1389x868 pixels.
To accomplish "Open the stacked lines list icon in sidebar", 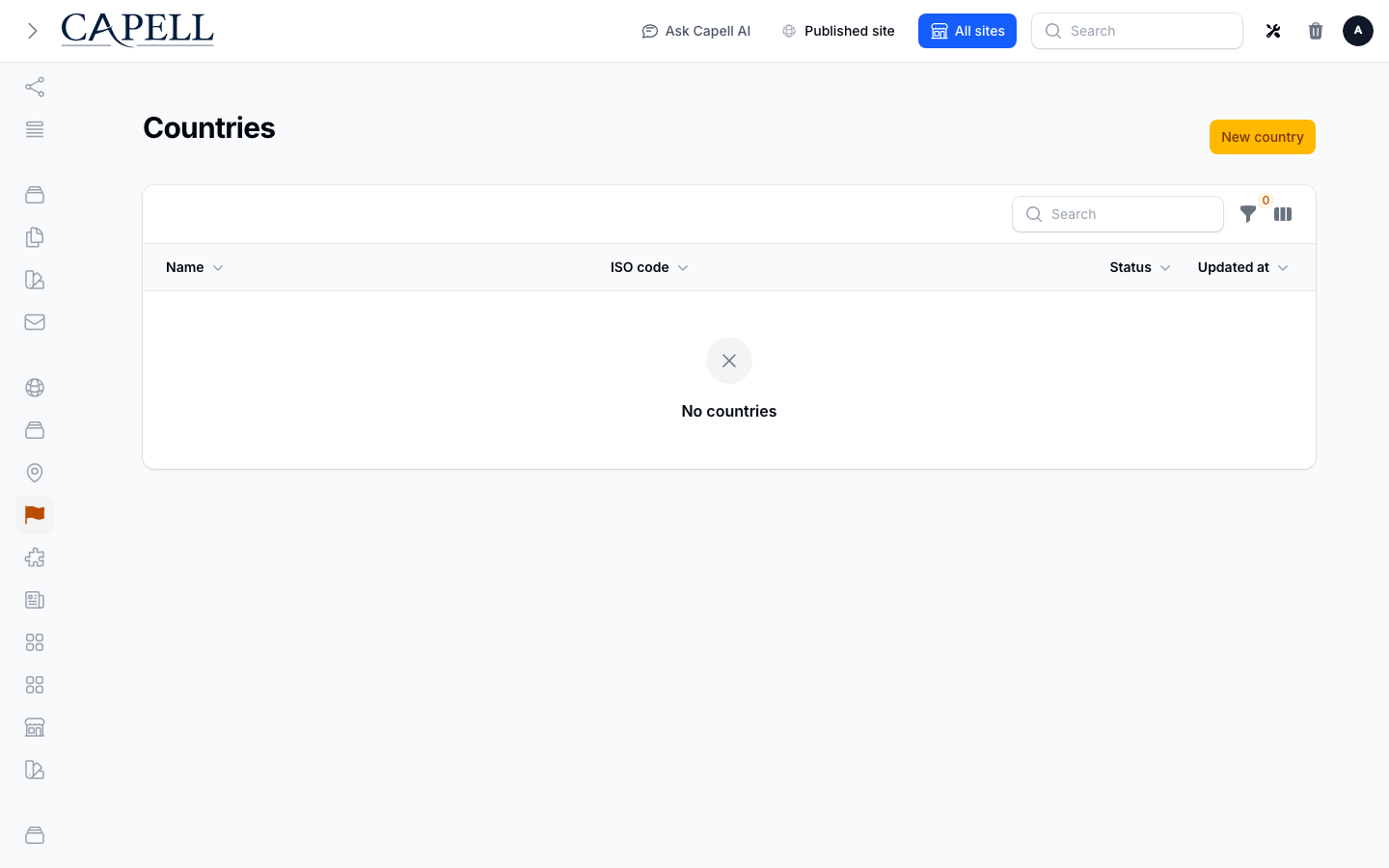I will click(35, 129).
